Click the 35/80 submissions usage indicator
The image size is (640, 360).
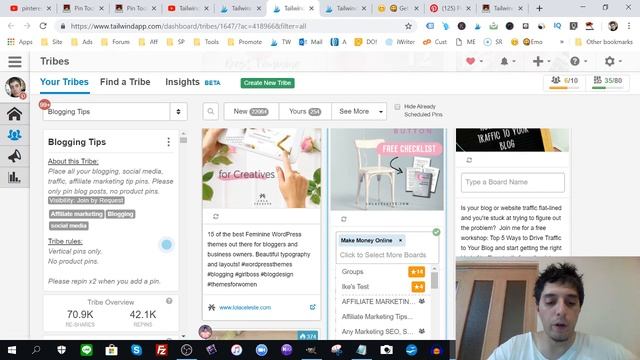pos(607,82)
